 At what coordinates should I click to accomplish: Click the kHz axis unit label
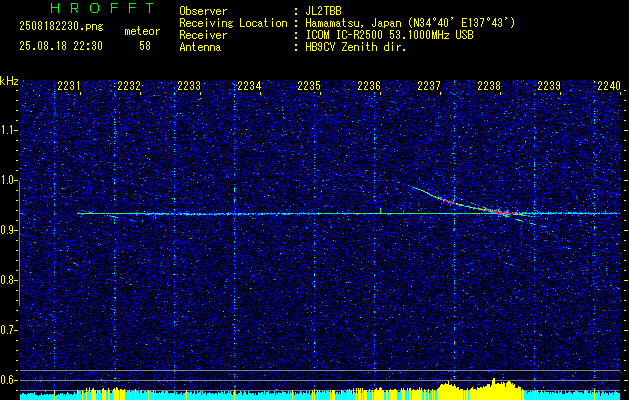(x=9, y=81)
